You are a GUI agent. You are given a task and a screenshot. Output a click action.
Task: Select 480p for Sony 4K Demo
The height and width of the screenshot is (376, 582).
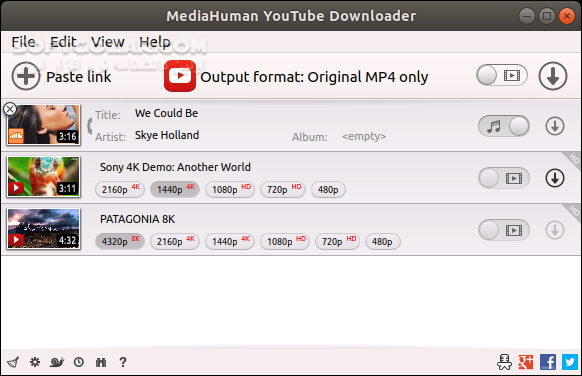click(x=328, y=190)
